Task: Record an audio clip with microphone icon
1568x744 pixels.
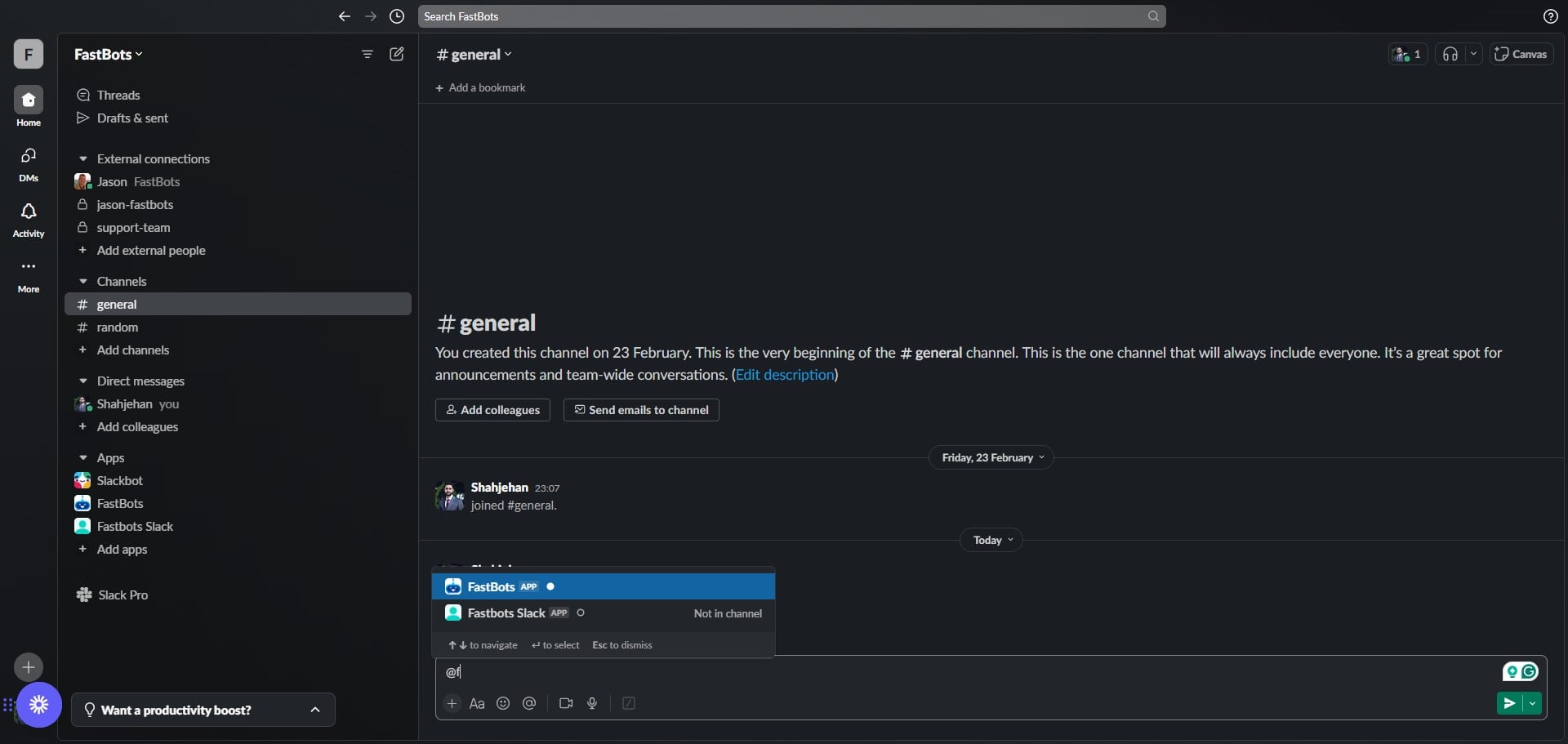Action: point(592,703)
